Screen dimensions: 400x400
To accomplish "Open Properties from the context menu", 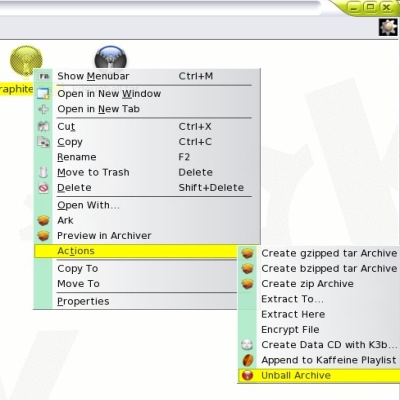I will [136, 301].
